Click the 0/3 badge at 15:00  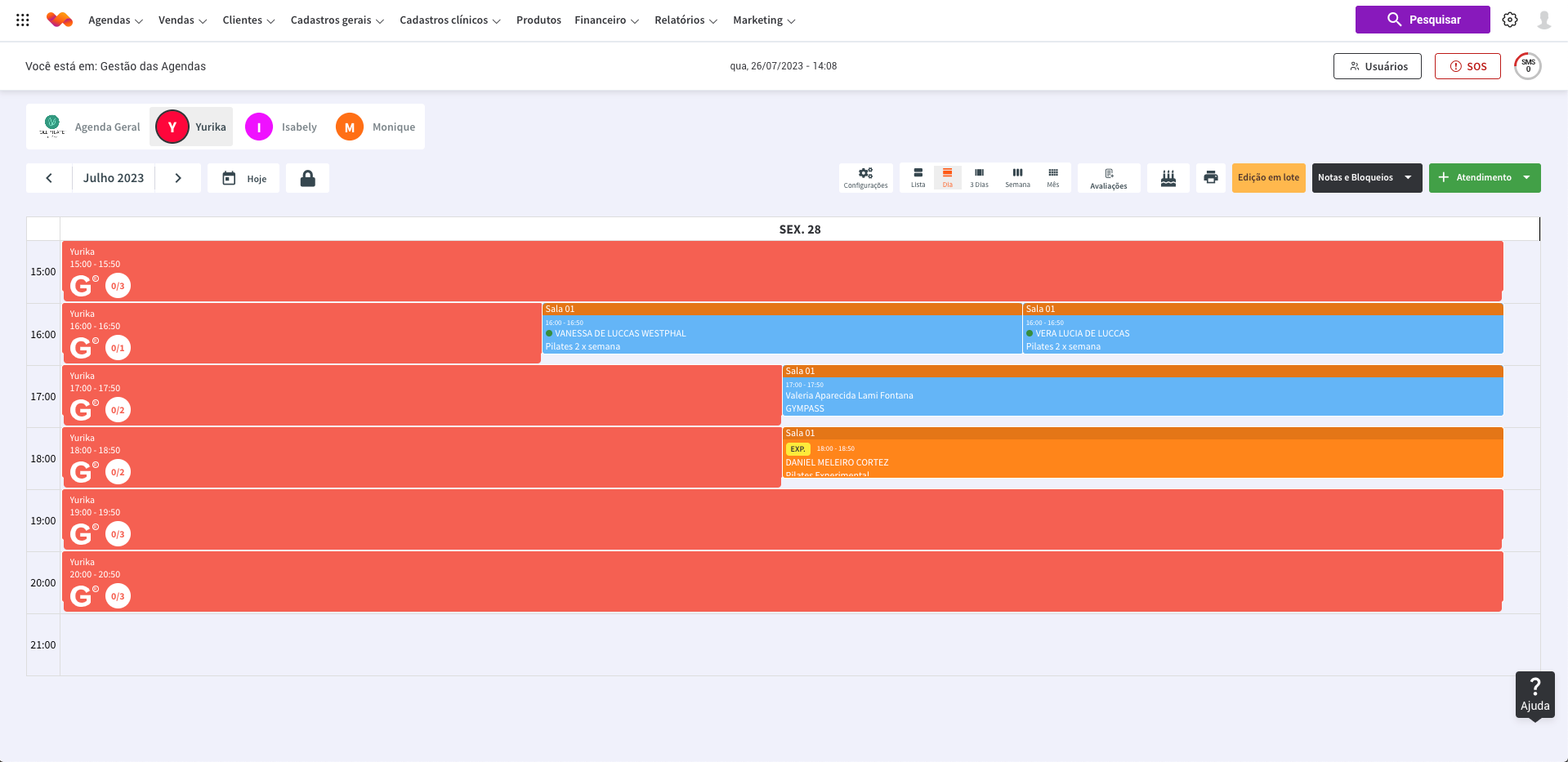(118, 286)
